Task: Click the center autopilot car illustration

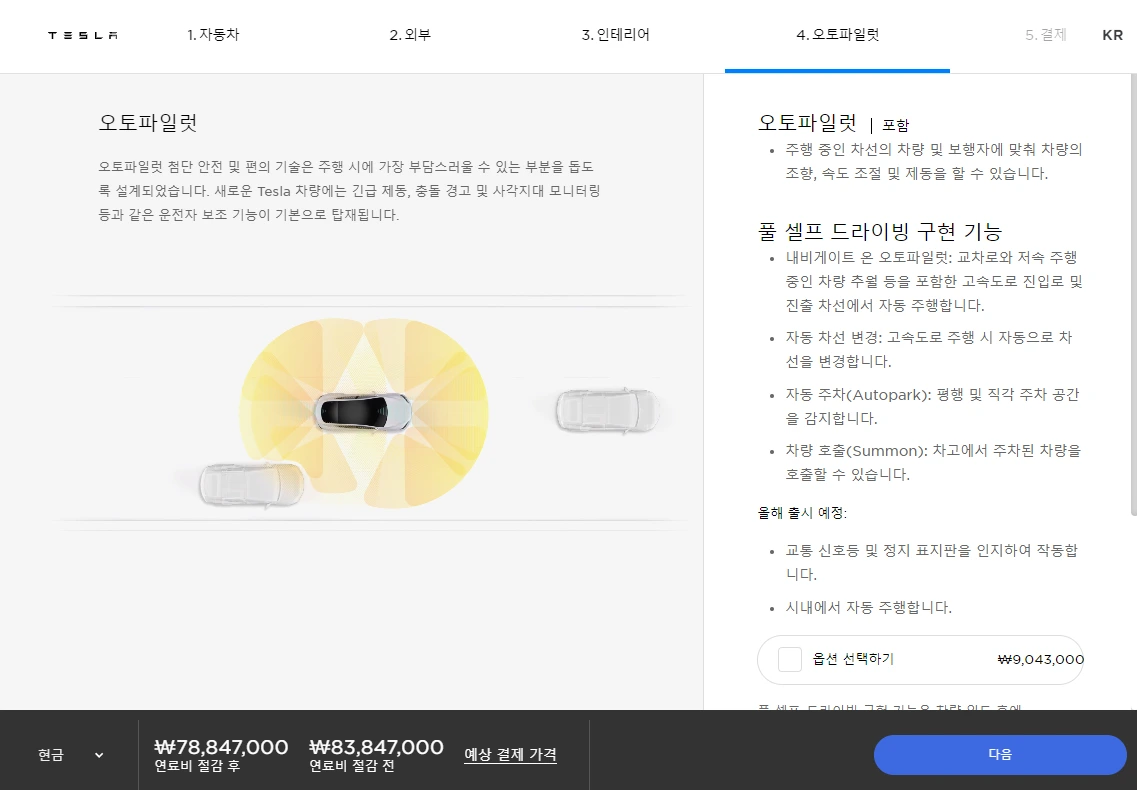Action: [x=363, y=412]
